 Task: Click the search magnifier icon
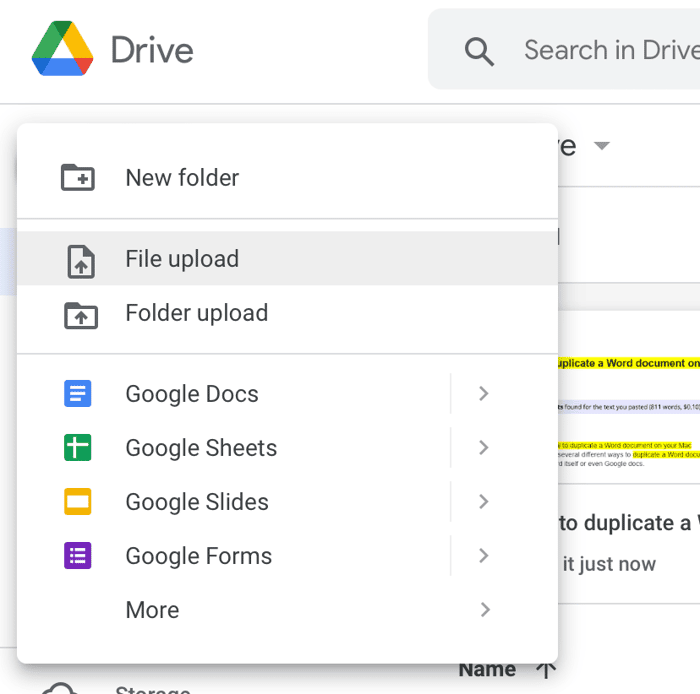pos(480,51)
